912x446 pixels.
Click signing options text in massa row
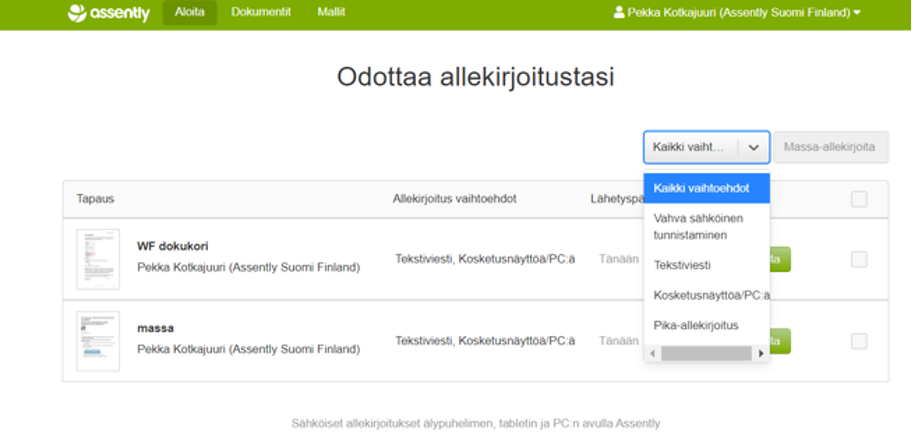(x=485, y=341)
